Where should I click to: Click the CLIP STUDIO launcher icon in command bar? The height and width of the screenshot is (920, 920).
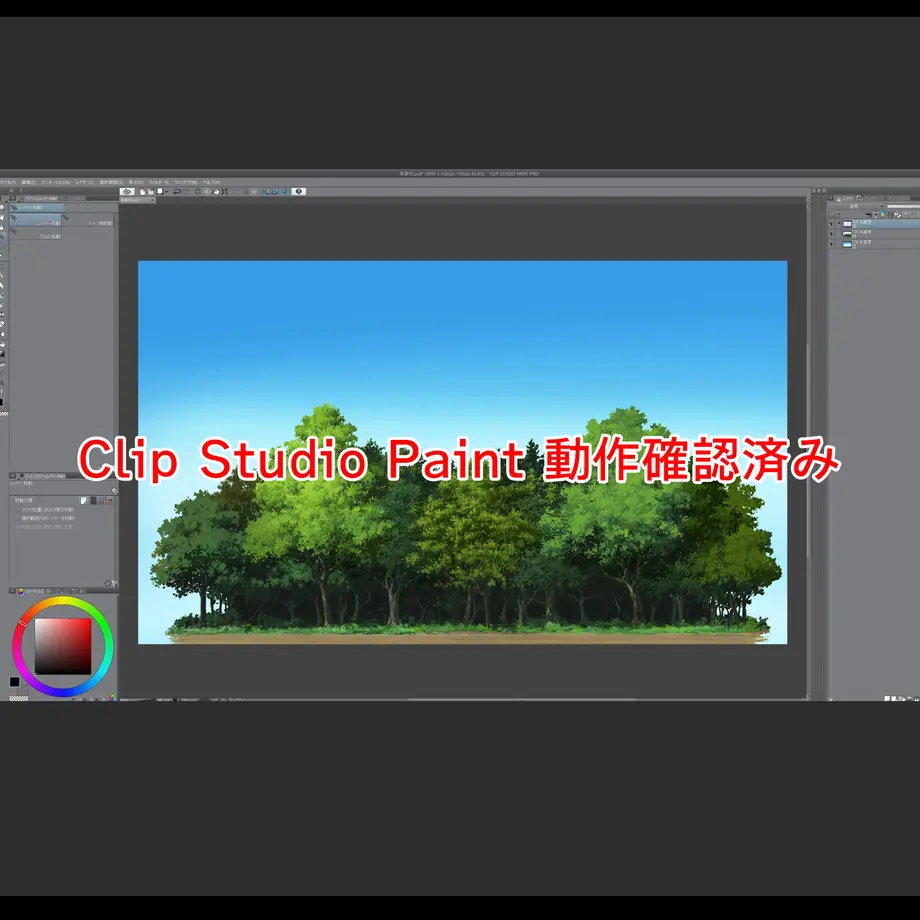click(127, 191)
